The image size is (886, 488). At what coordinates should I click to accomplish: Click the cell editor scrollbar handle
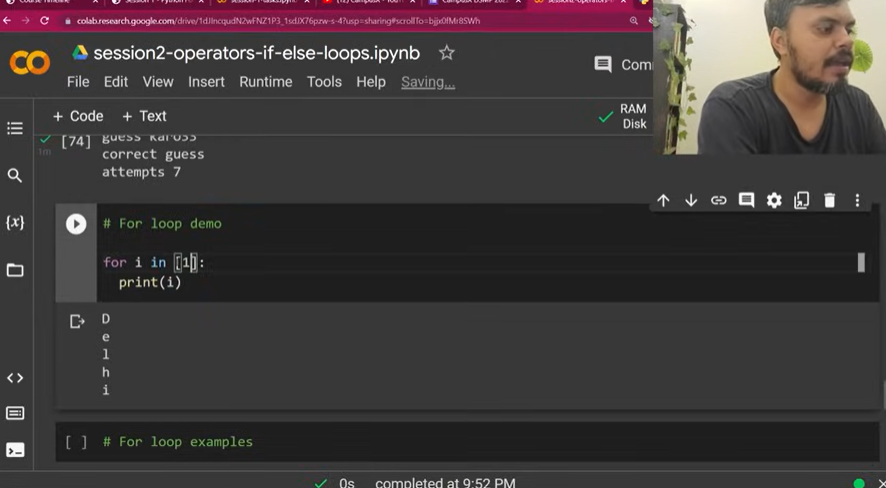(861, 263)
